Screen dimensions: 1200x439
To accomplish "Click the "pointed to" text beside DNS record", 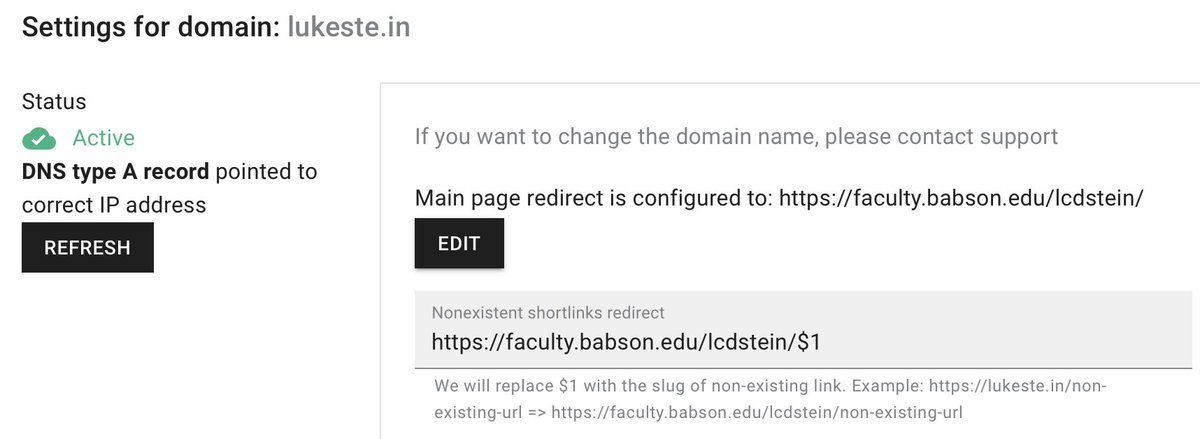I will 266,172.
